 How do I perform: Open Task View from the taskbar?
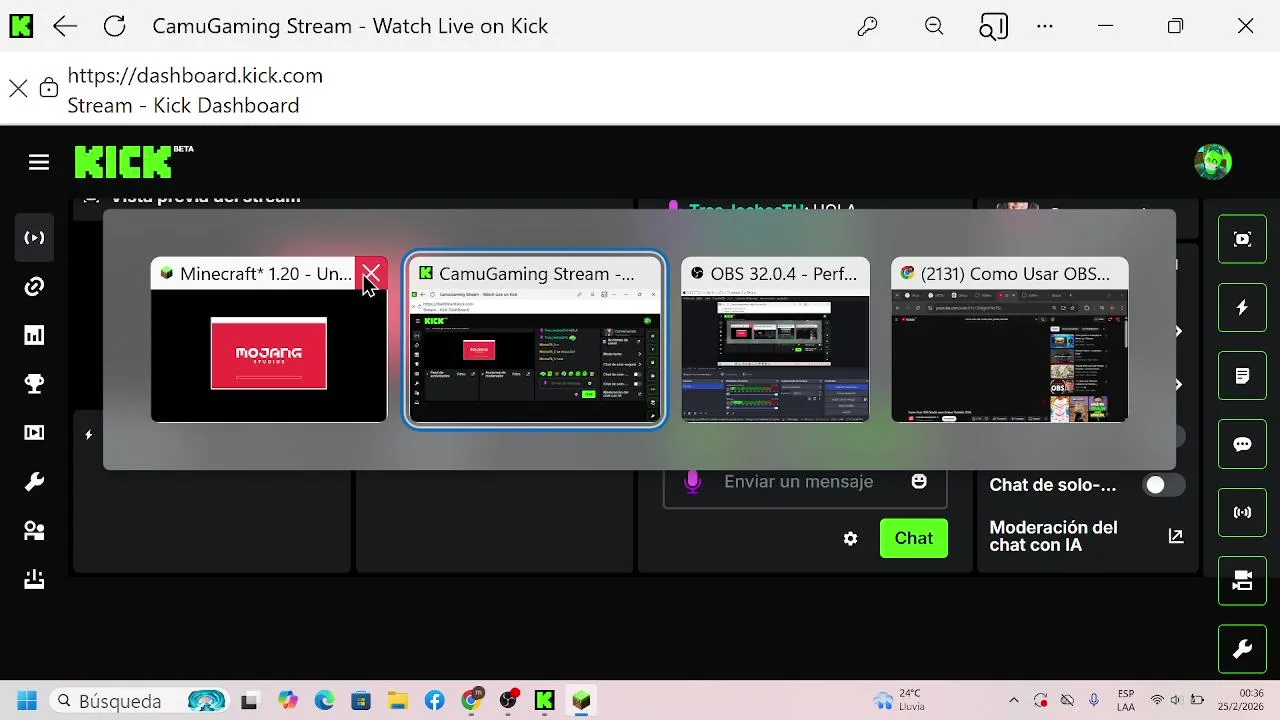[249, 701]
